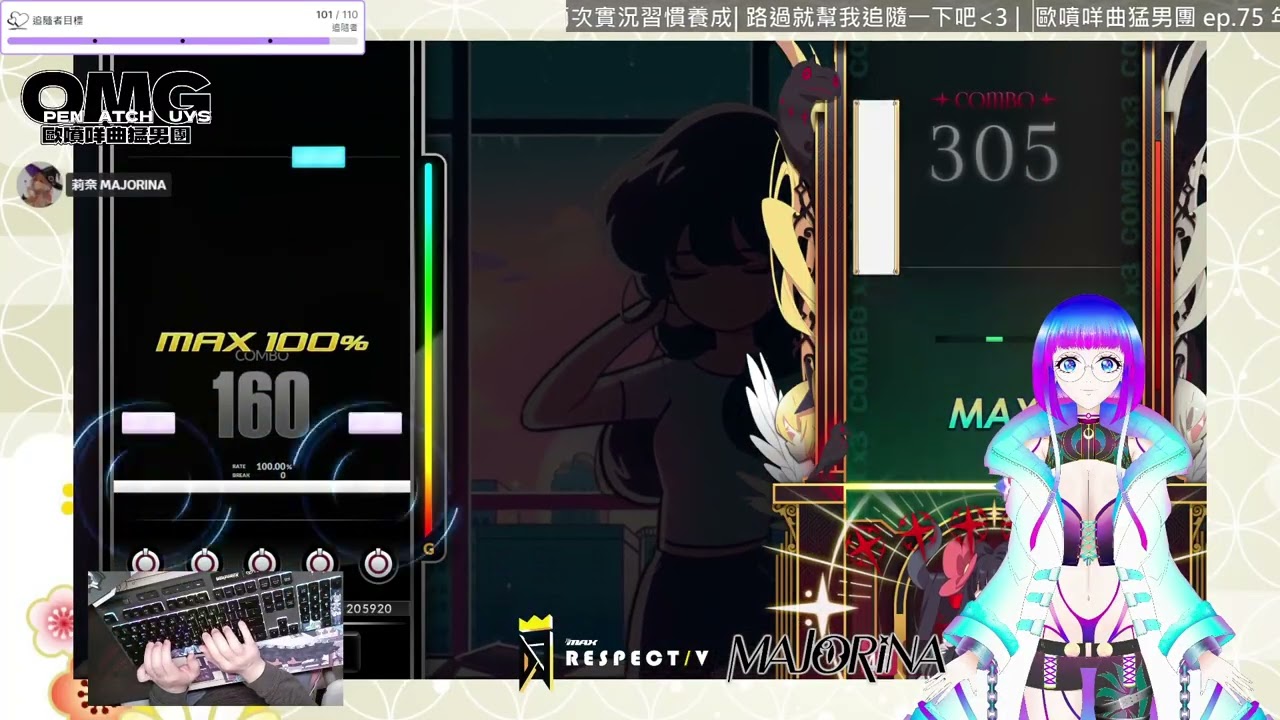Click the RATE 100.00% readout

[x=262, y=466]
